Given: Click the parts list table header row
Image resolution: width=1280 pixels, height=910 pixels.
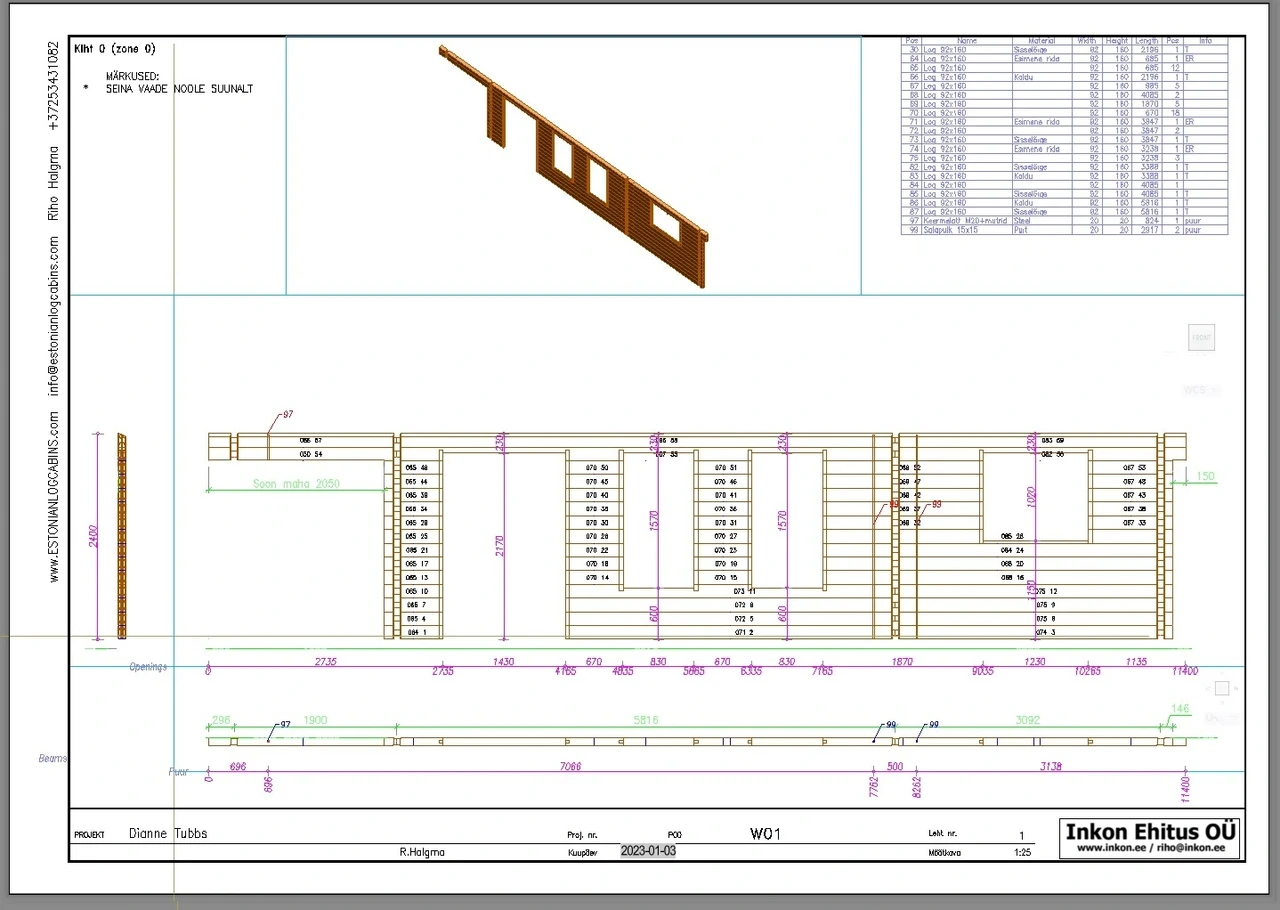Looking at the screenshot, I should click(x=1063, y=41).
